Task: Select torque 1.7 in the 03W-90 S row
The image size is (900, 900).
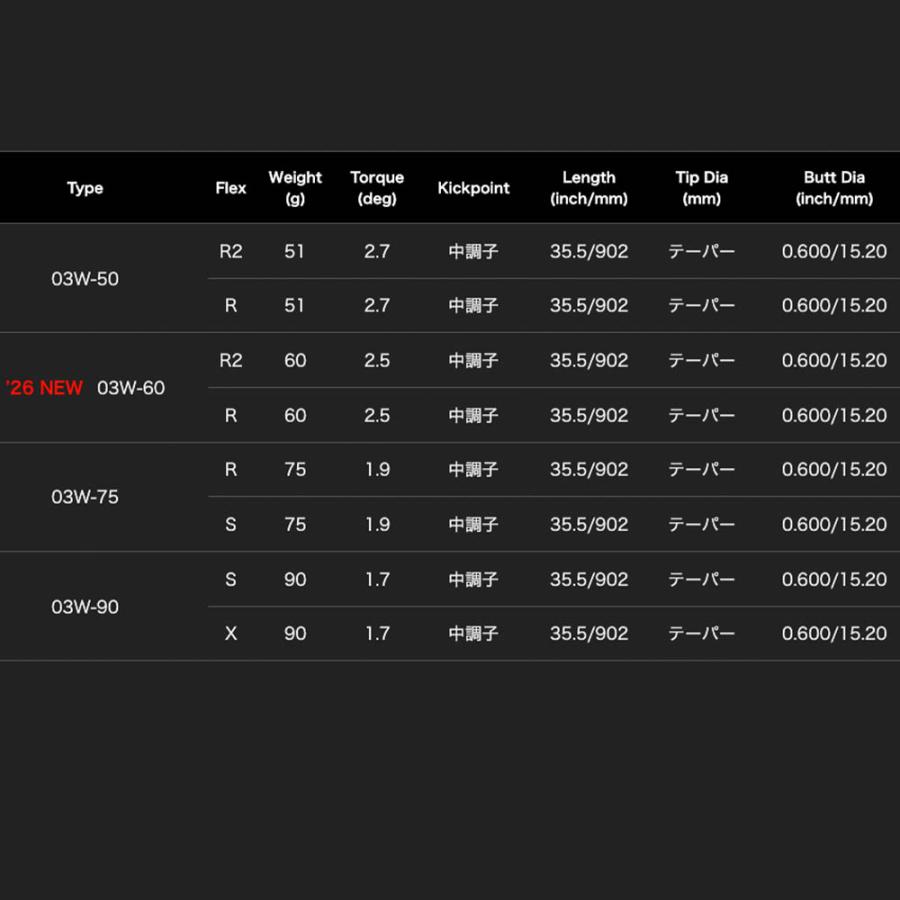Action: (378, 580)
